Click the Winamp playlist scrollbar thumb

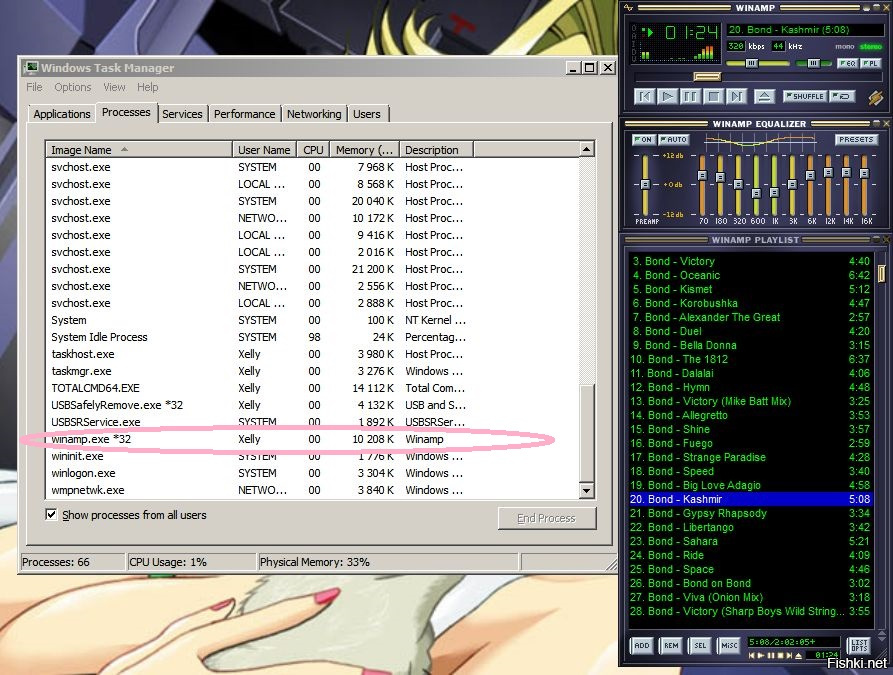click(882, 273)
